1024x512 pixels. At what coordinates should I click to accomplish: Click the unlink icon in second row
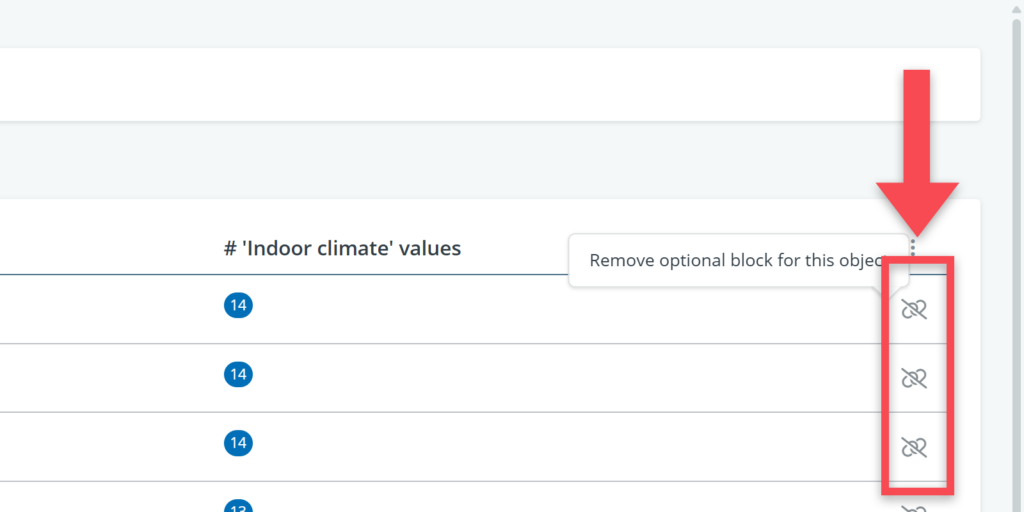(x=914, y=378)
